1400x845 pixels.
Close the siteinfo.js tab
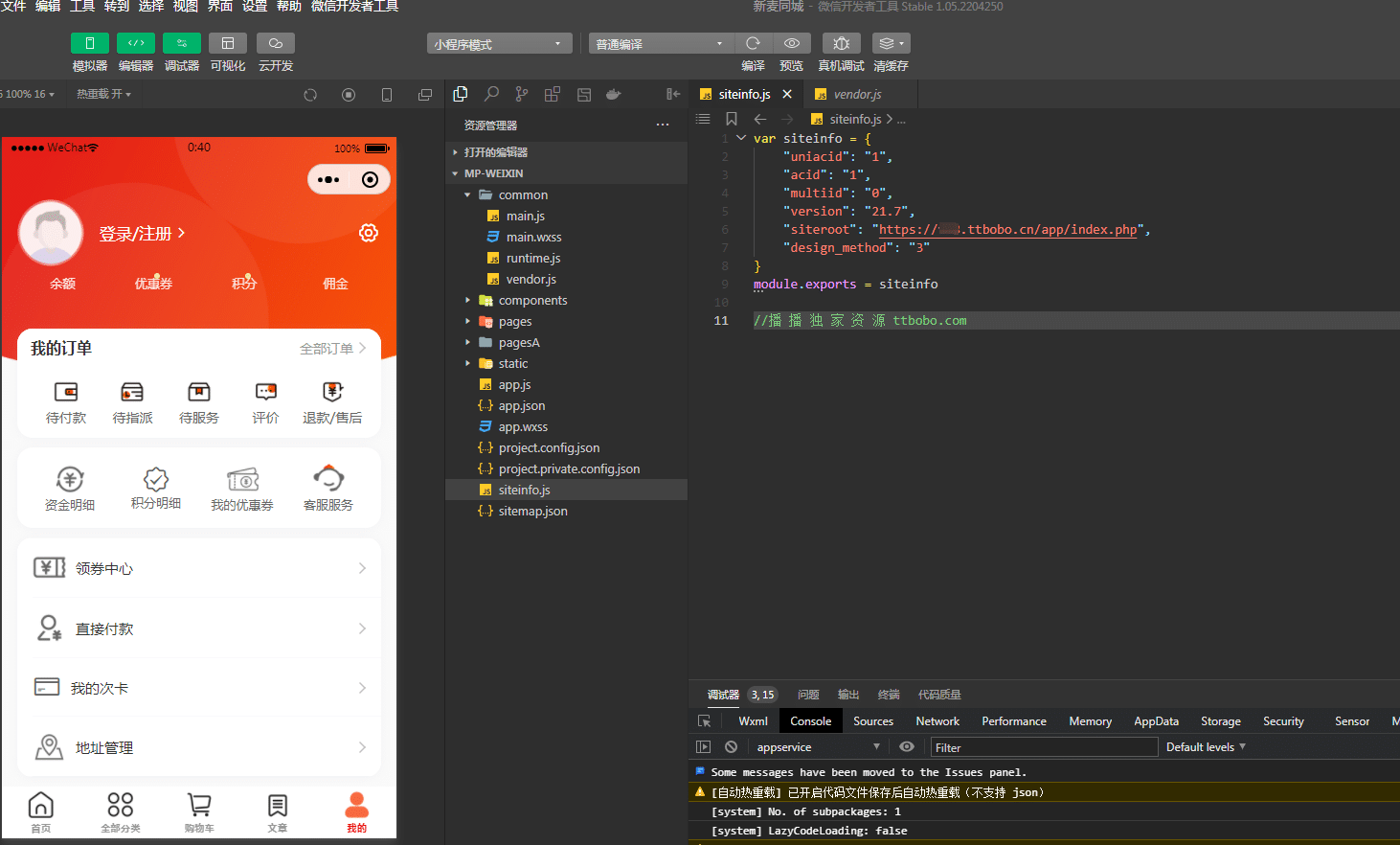coord(787,94)
